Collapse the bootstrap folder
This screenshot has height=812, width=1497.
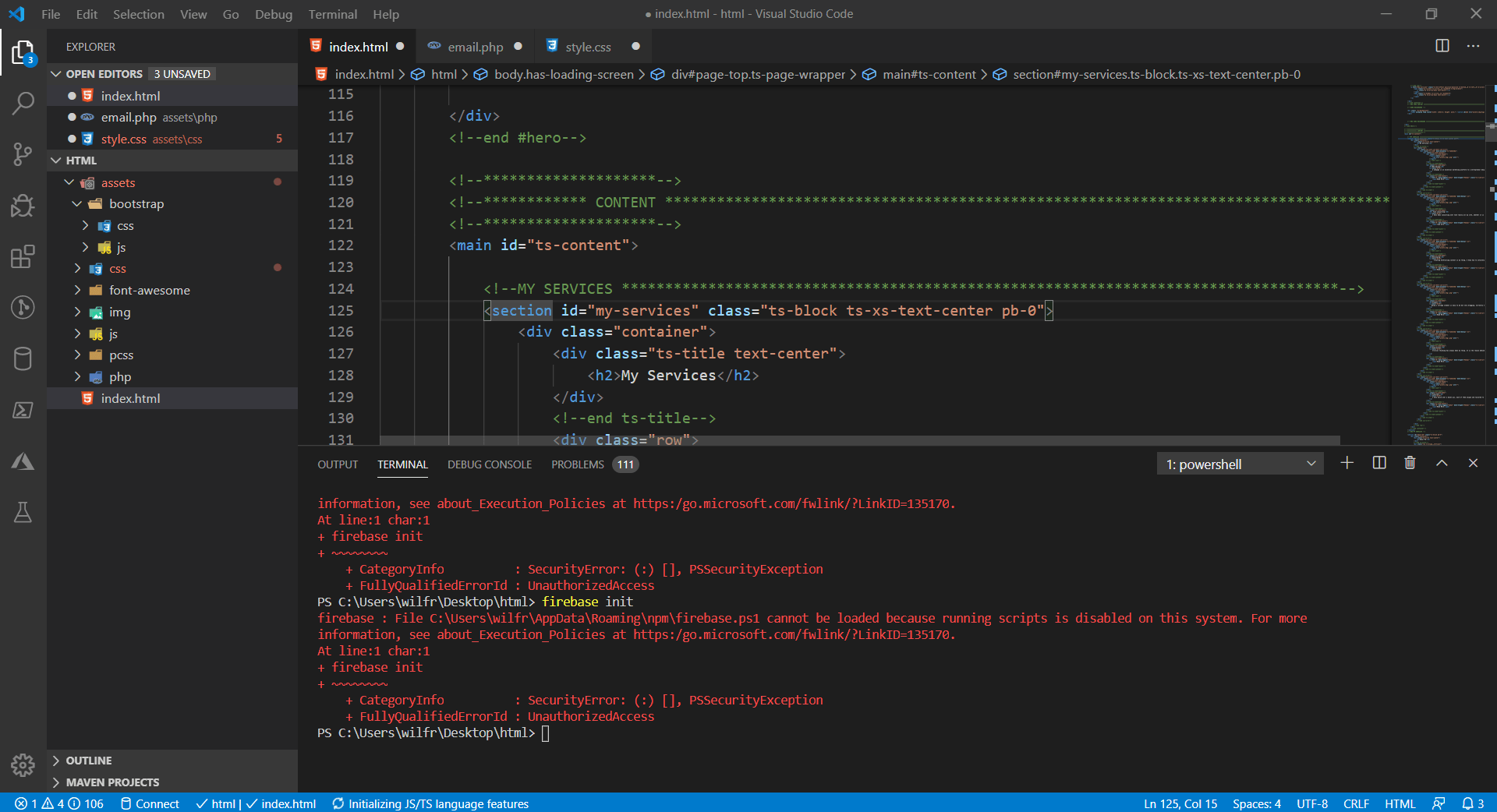coord(136,204)
